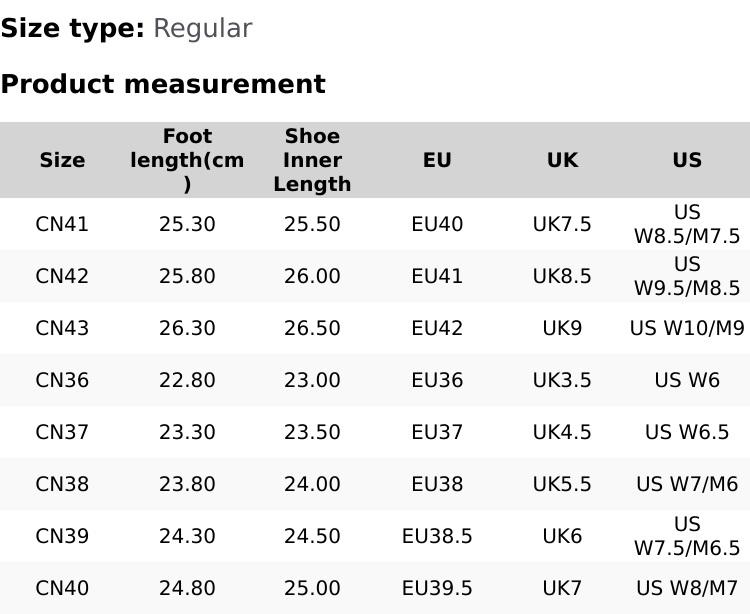
Task: Pick the CN37 size cell
Action: point(62,432)
